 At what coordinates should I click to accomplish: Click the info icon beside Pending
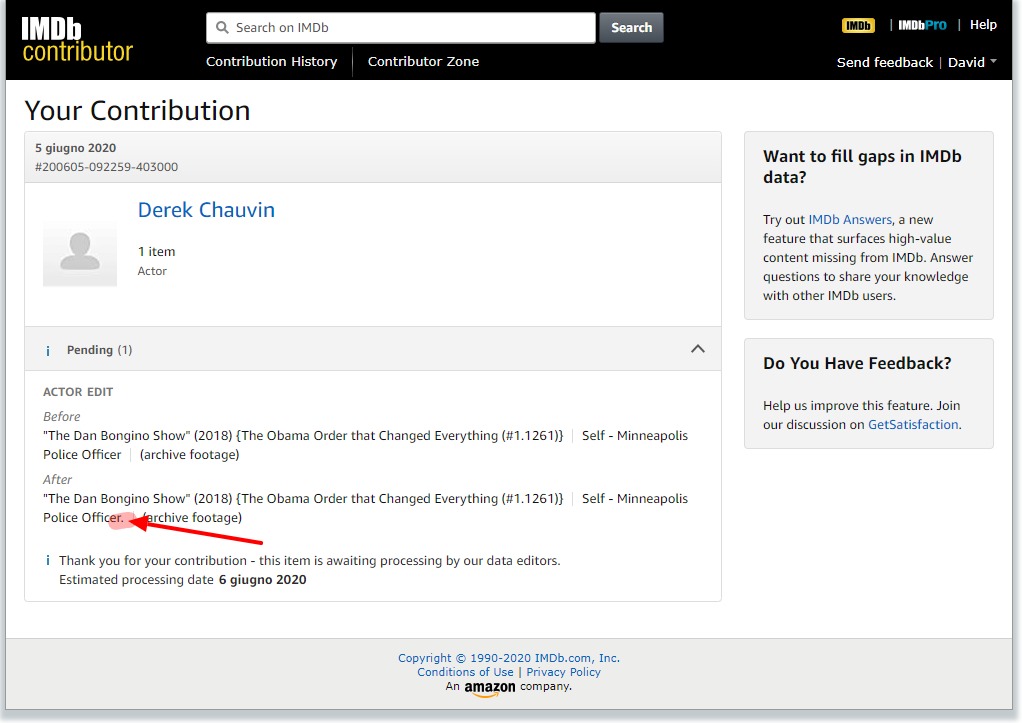pyautogui.click(x=48, y=351)
